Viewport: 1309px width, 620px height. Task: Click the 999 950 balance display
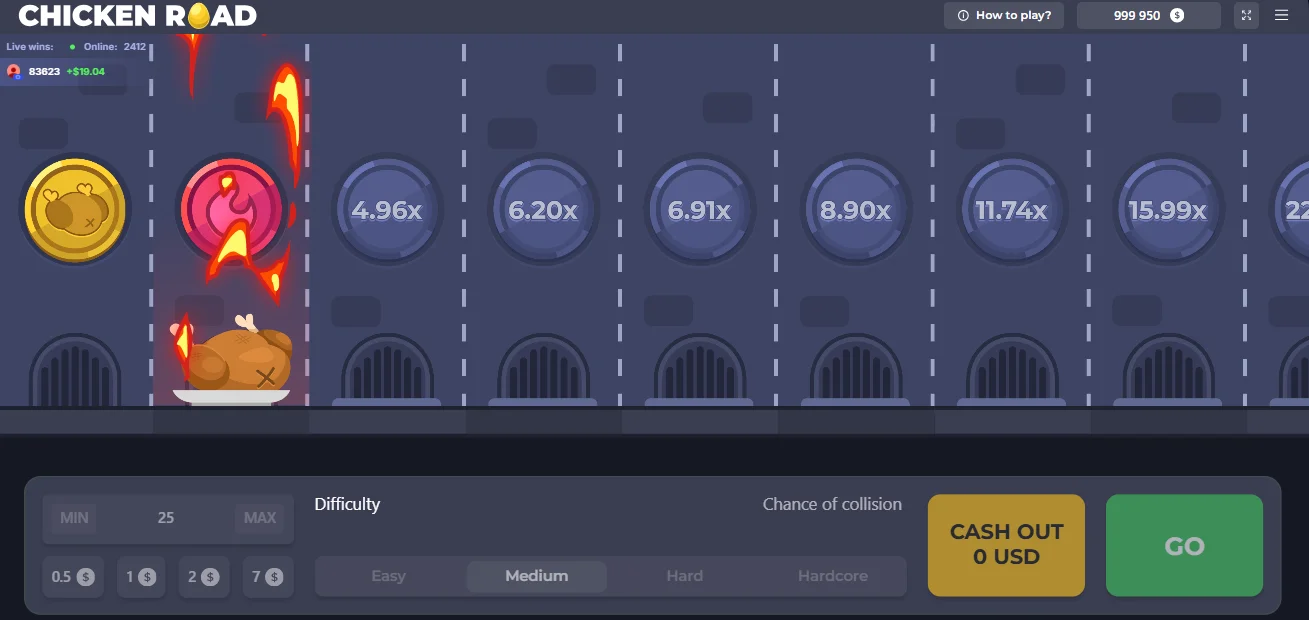pyautogui.click(x=1148, y=15)
